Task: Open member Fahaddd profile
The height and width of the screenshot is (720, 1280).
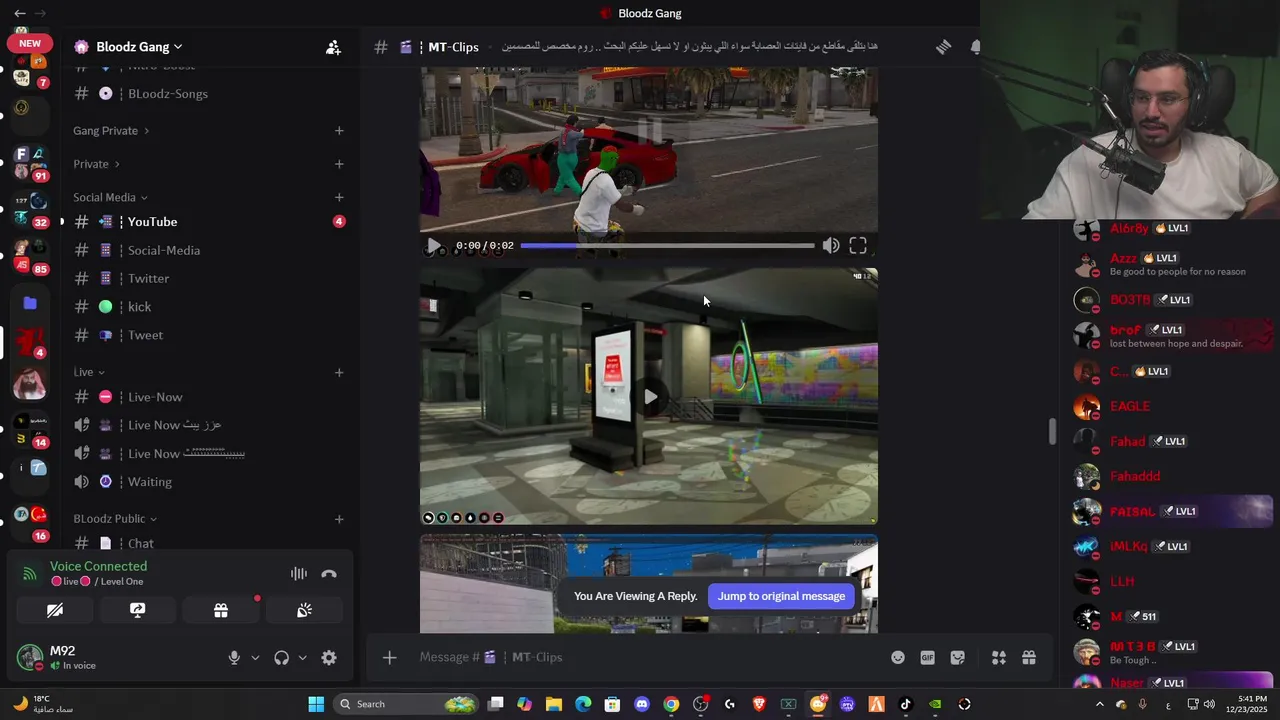Action: 1170,476
